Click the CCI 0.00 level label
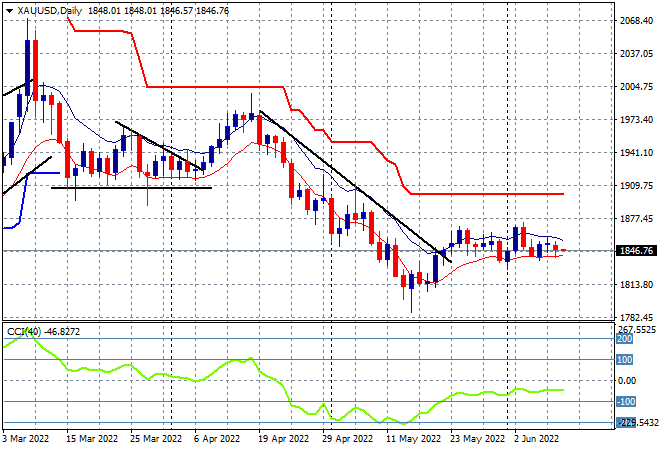The image size is (660, 450). (x=627, y=381)
